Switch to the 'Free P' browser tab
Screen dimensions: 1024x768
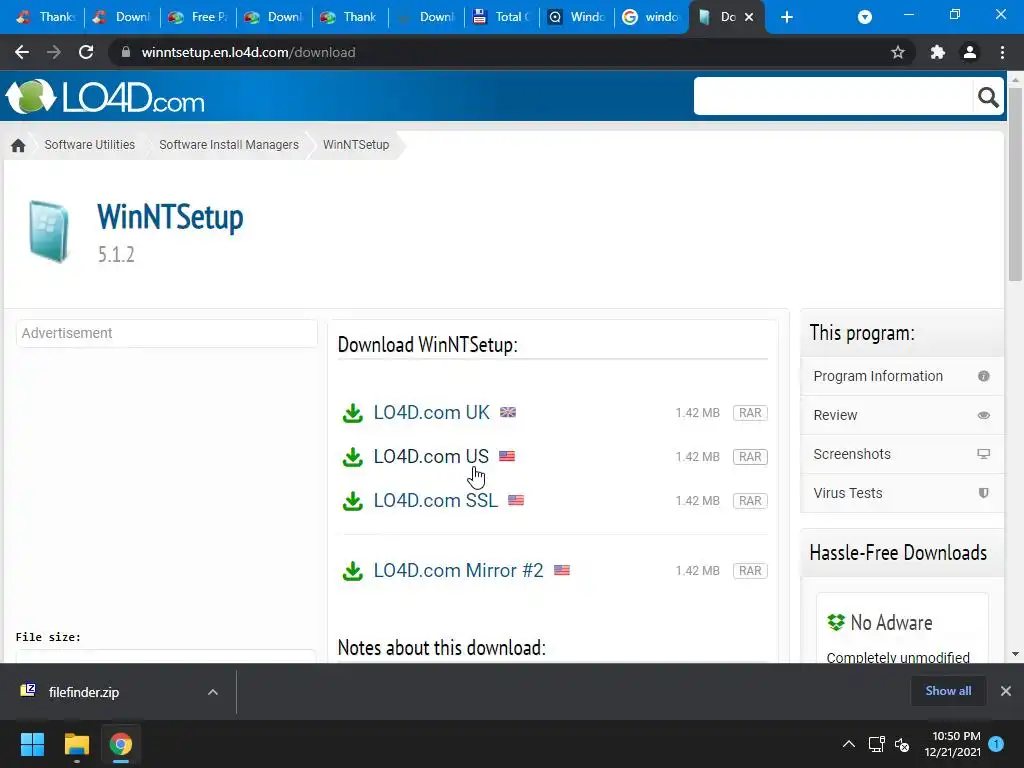click(199, 17)
